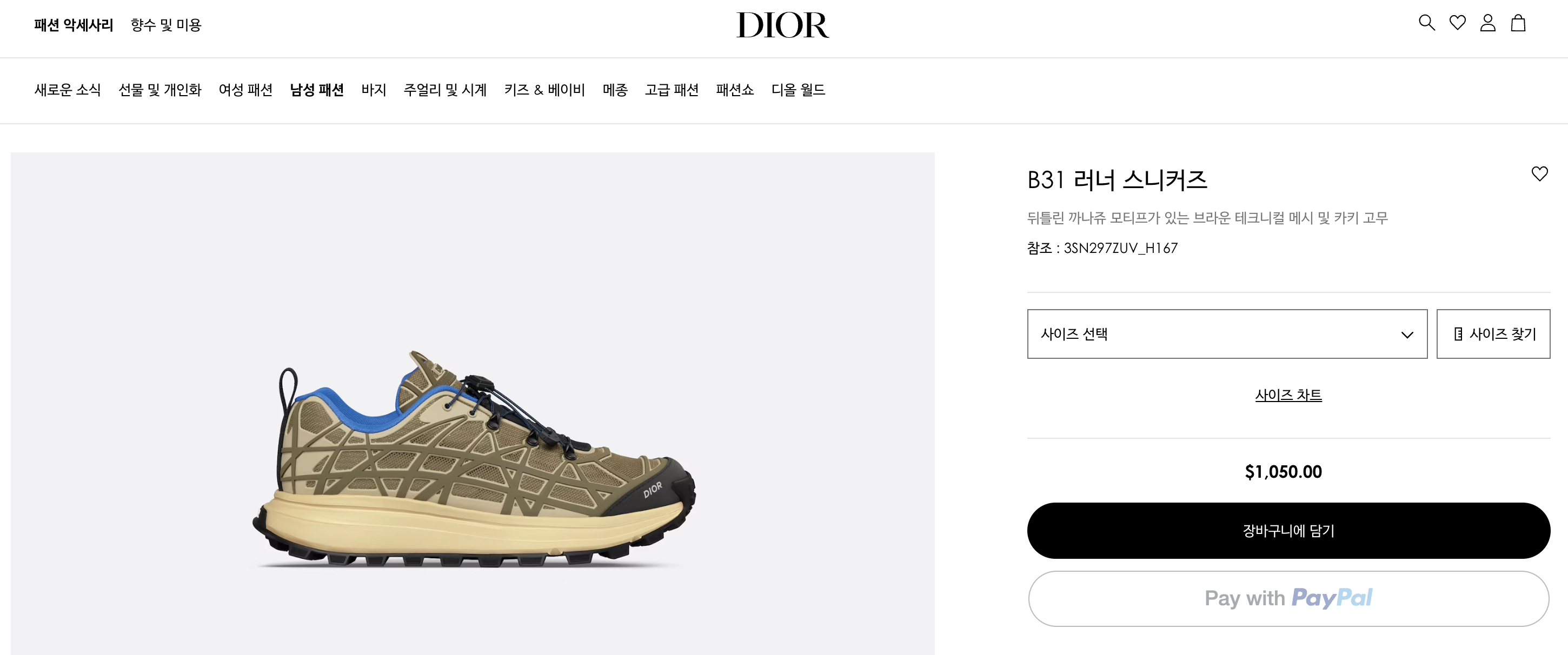Screen dimensions: 1568x655
Task: Select 향수 및 미용 tab
Action: click(165, 25)
